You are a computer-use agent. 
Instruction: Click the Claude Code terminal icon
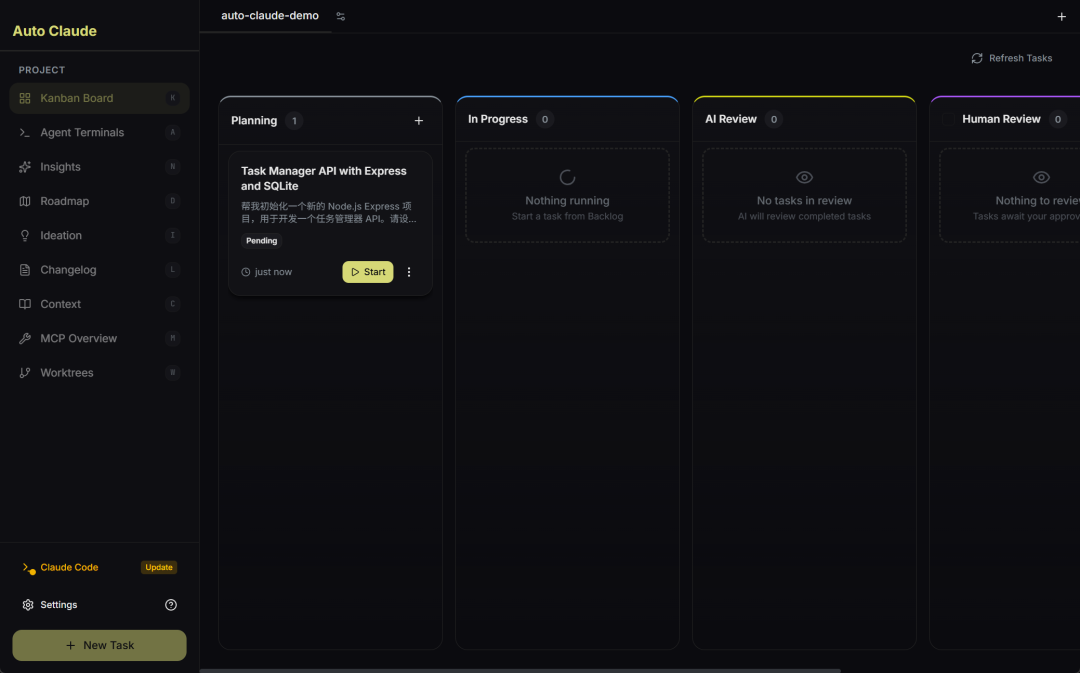tap(28, 568)
